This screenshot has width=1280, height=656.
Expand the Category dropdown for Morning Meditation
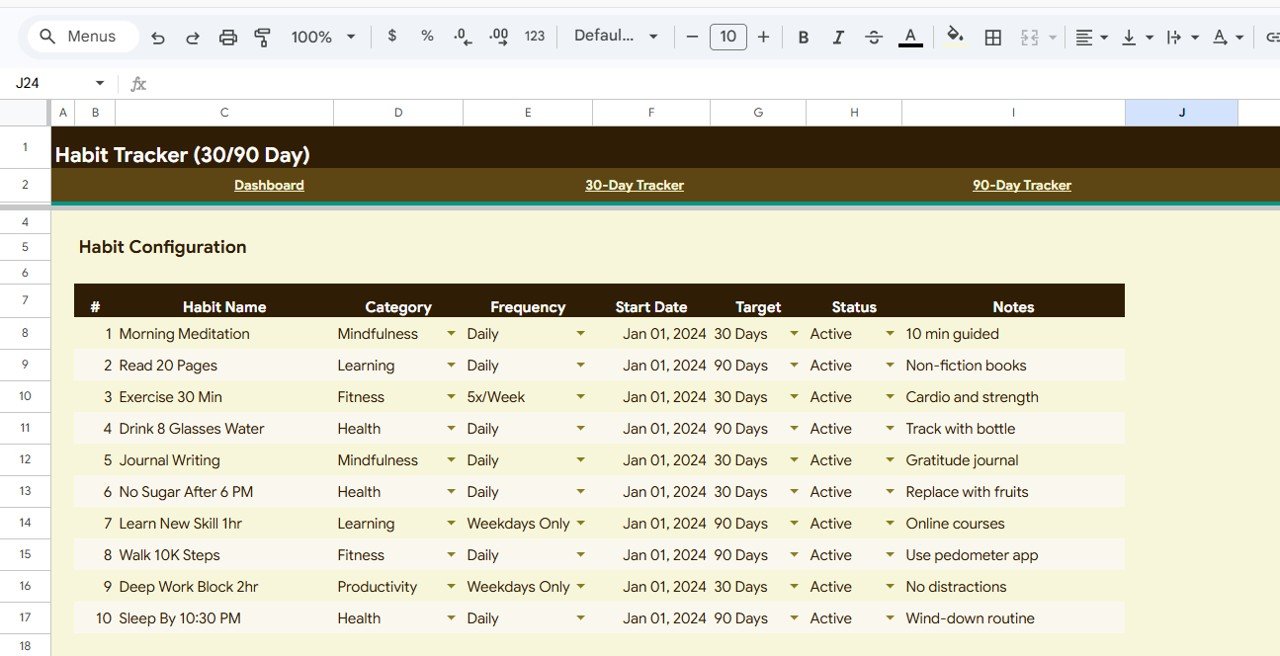451,334
